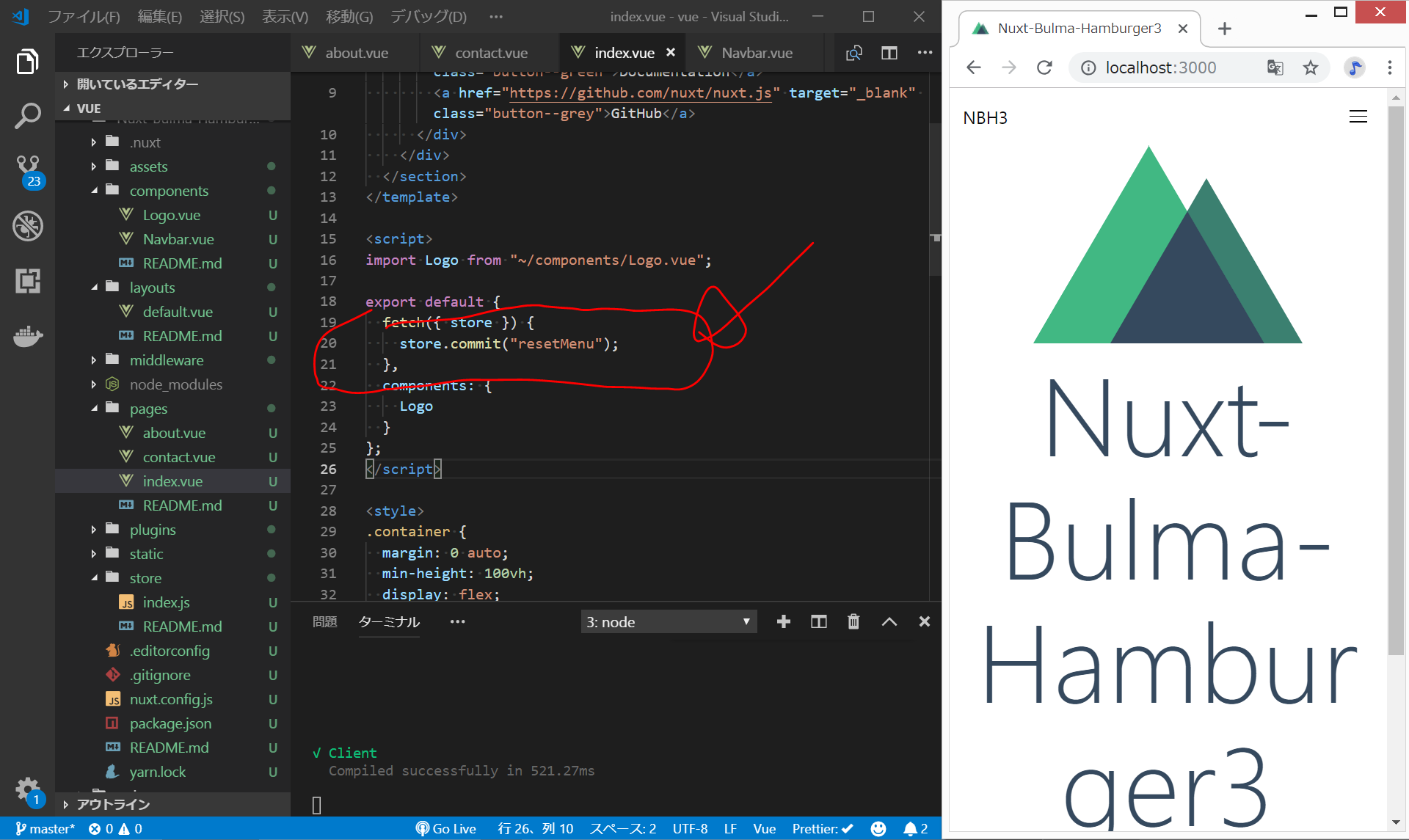This screenshot has height=840, width=1409.
Task: Open the Debug view in activity bar
Action: coord(27,226)
